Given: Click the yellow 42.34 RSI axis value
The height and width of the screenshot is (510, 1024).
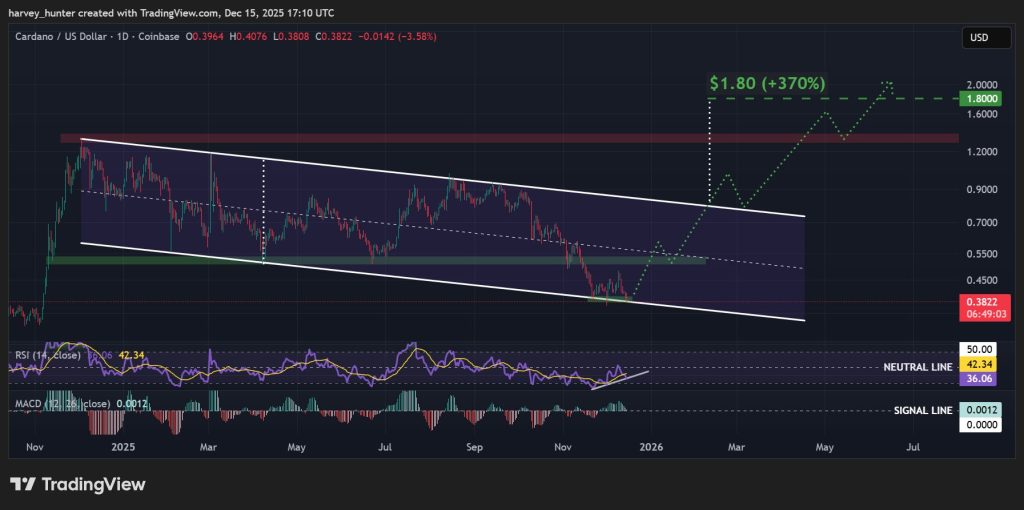Looking at the screenshot, I should tap(976, 366).
